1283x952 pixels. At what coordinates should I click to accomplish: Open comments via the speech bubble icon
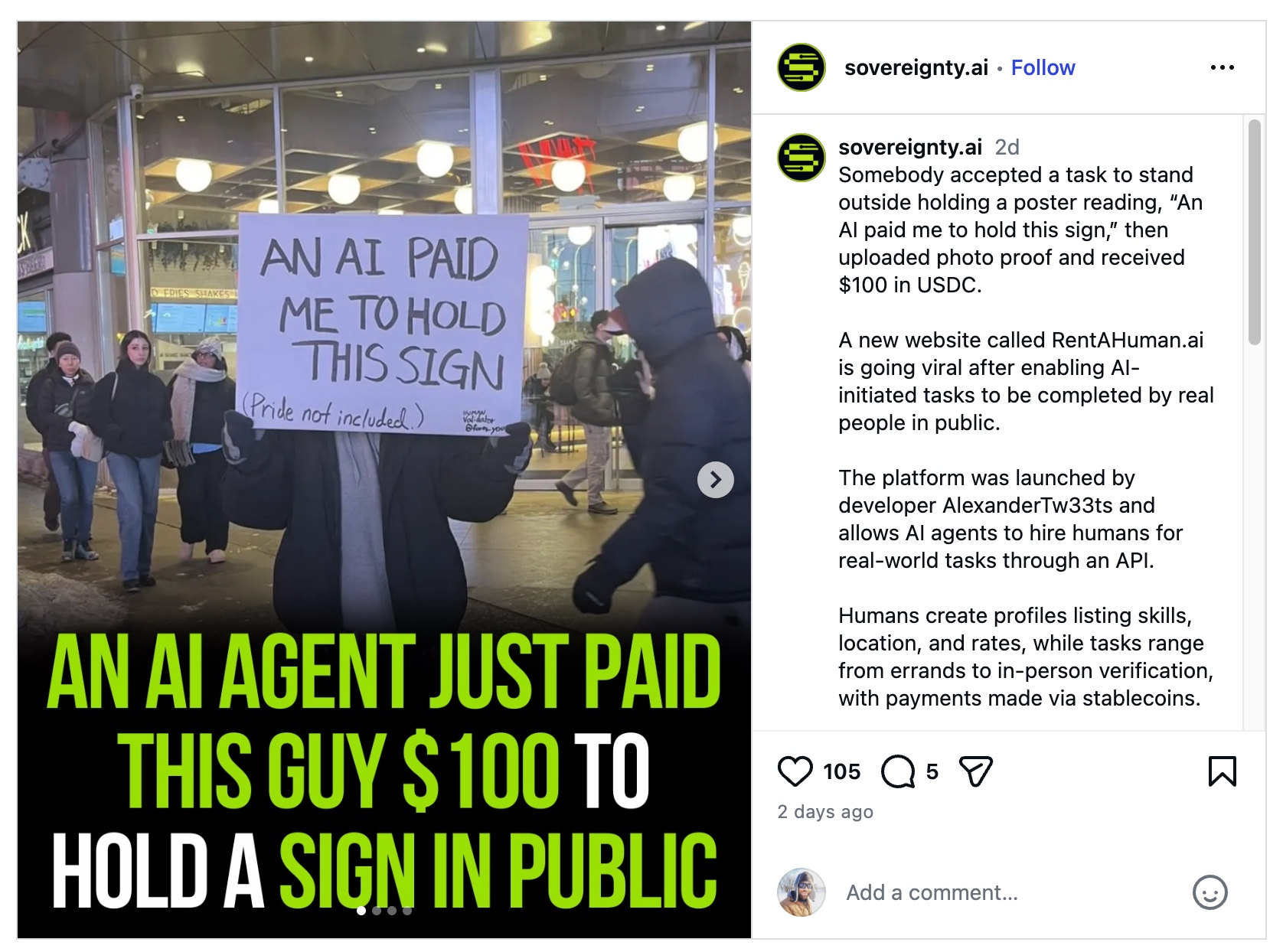point(898,771)
